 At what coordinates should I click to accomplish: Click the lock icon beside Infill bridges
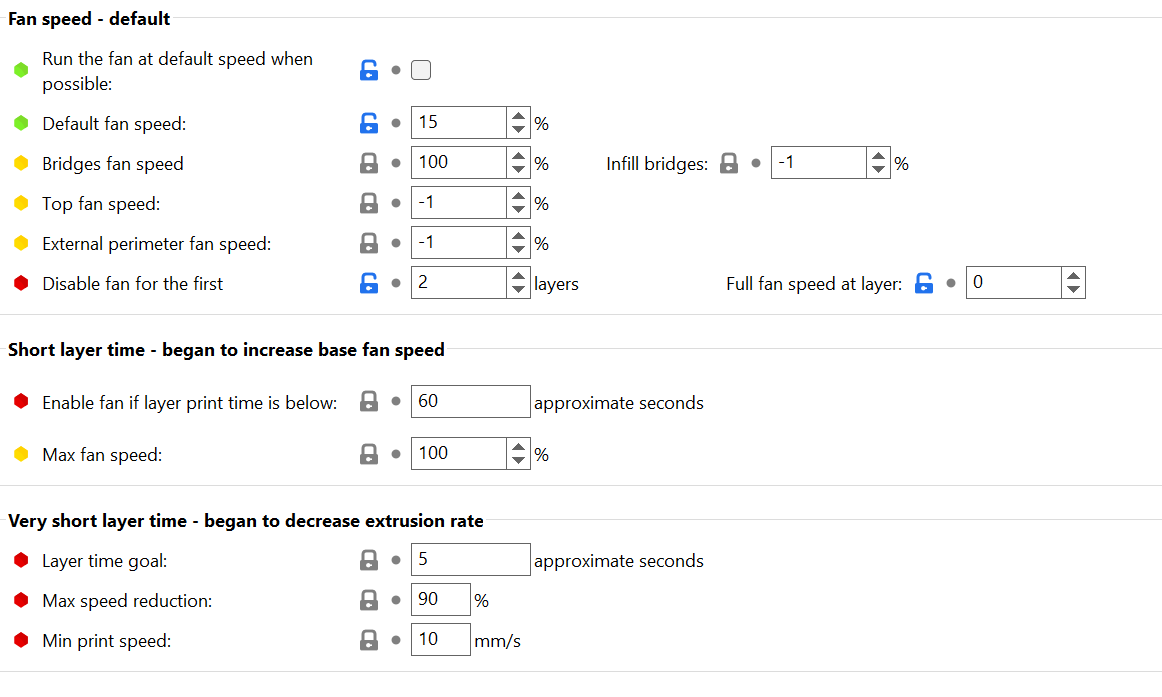tap(729, 163)
